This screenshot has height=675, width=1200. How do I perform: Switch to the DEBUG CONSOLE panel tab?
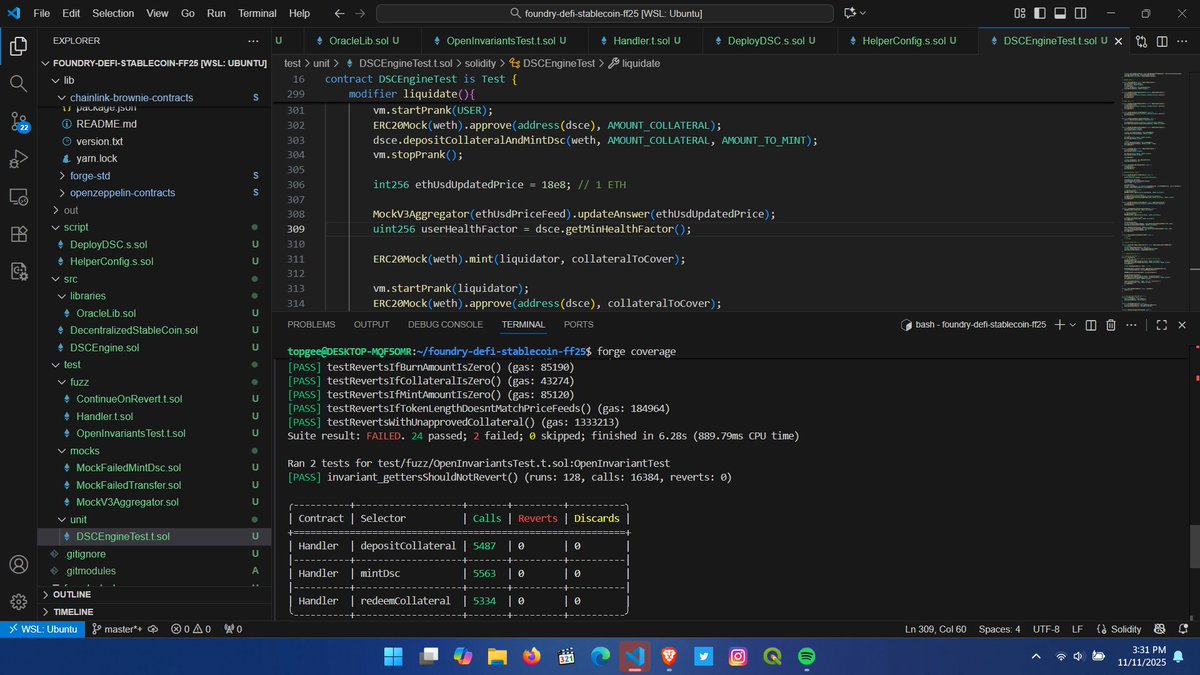[445, 325]
